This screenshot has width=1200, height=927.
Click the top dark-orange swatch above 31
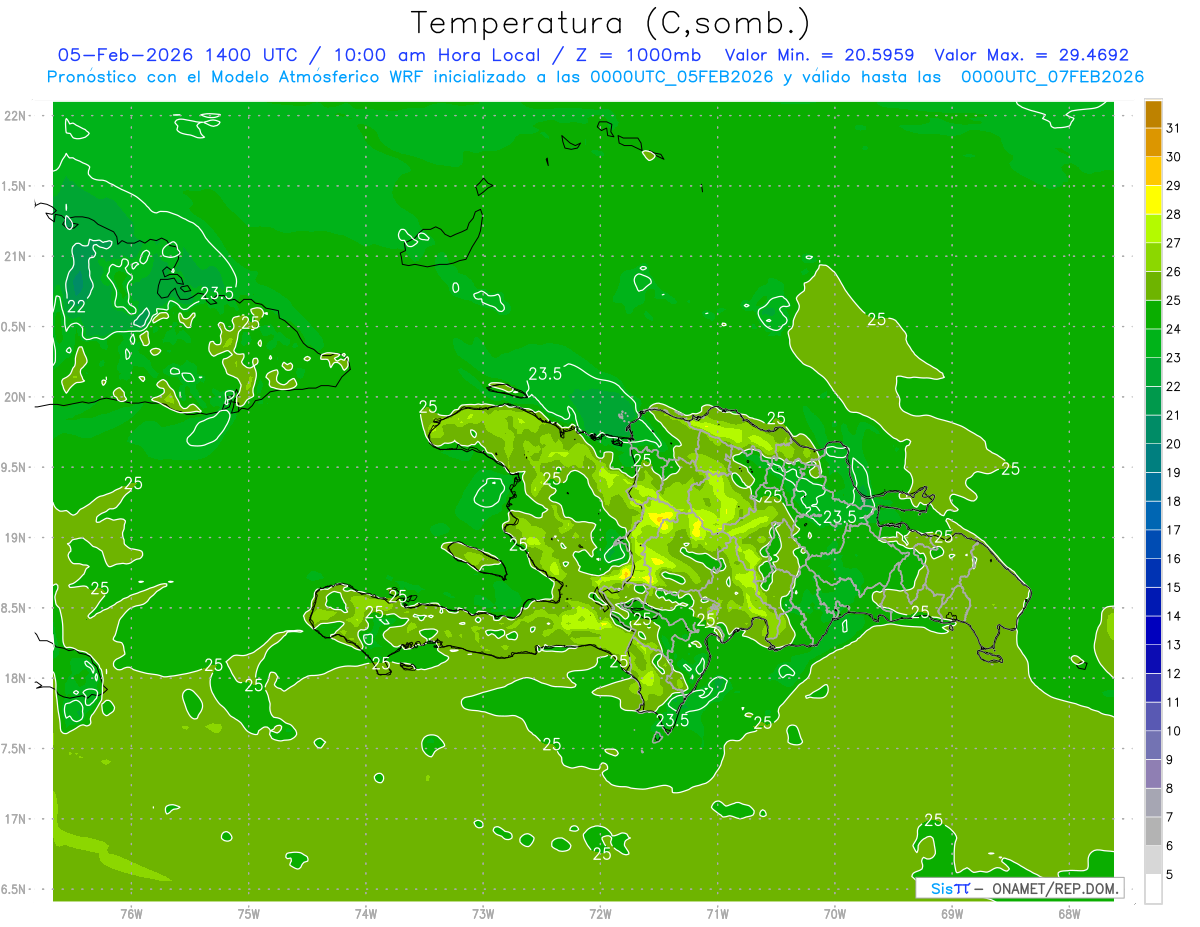[1153, 113]
